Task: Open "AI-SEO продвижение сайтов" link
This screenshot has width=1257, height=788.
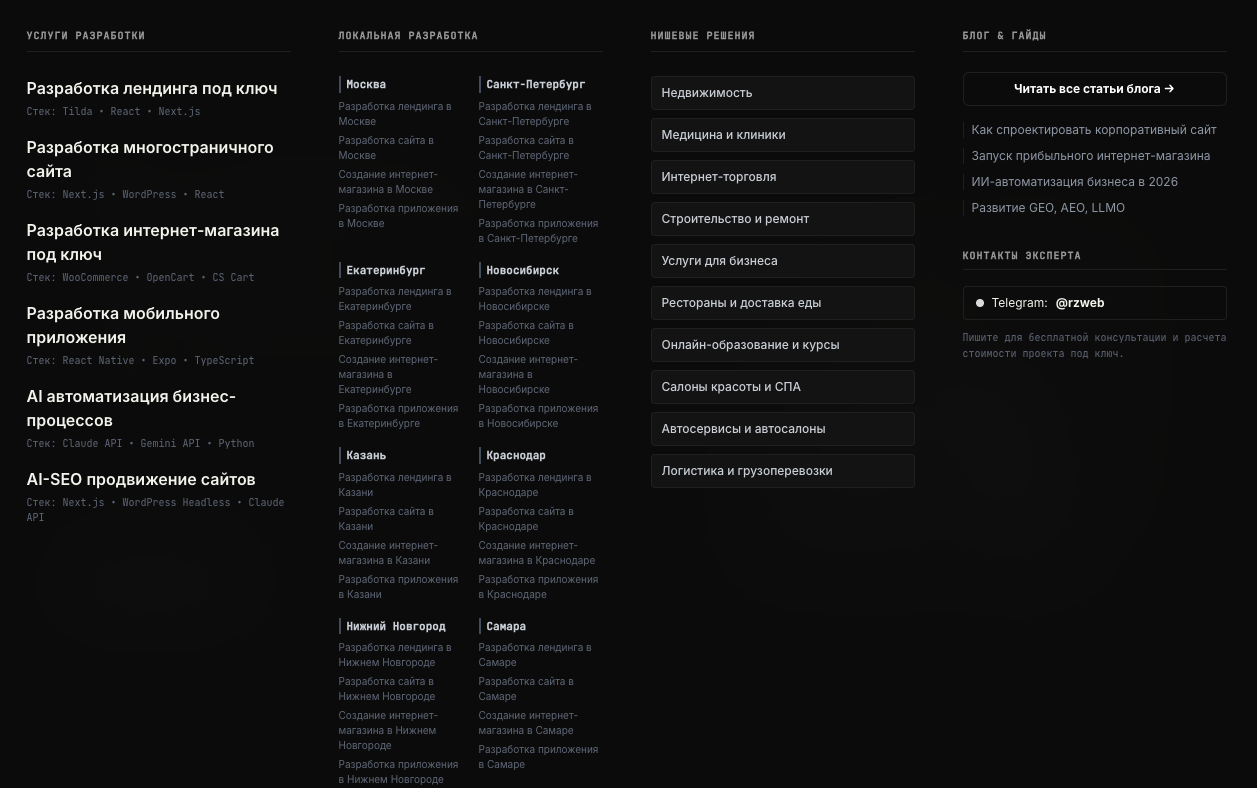Action: coord(141,479)
